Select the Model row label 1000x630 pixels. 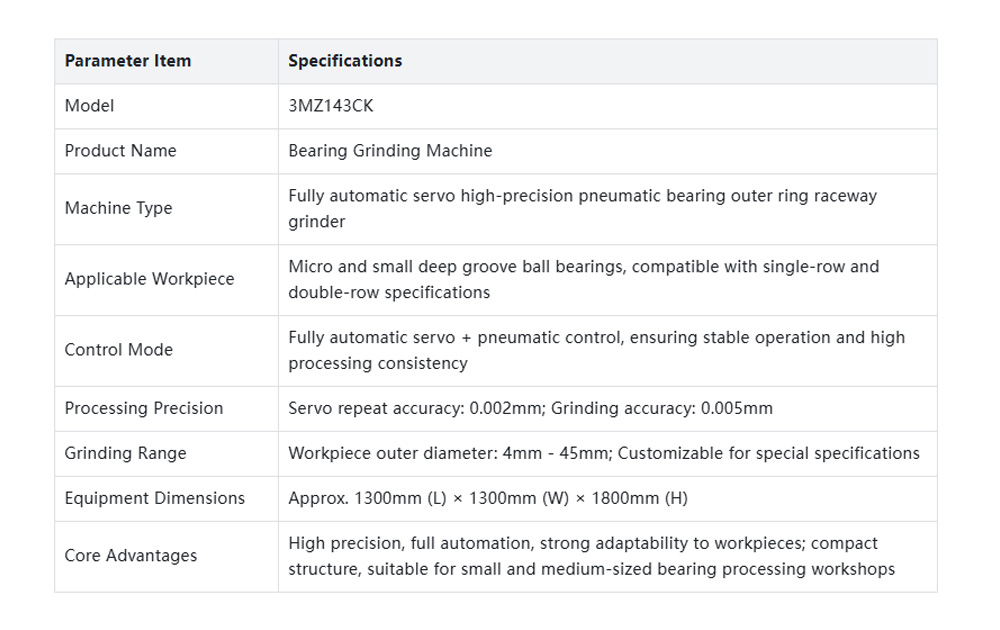click(89, 106)
